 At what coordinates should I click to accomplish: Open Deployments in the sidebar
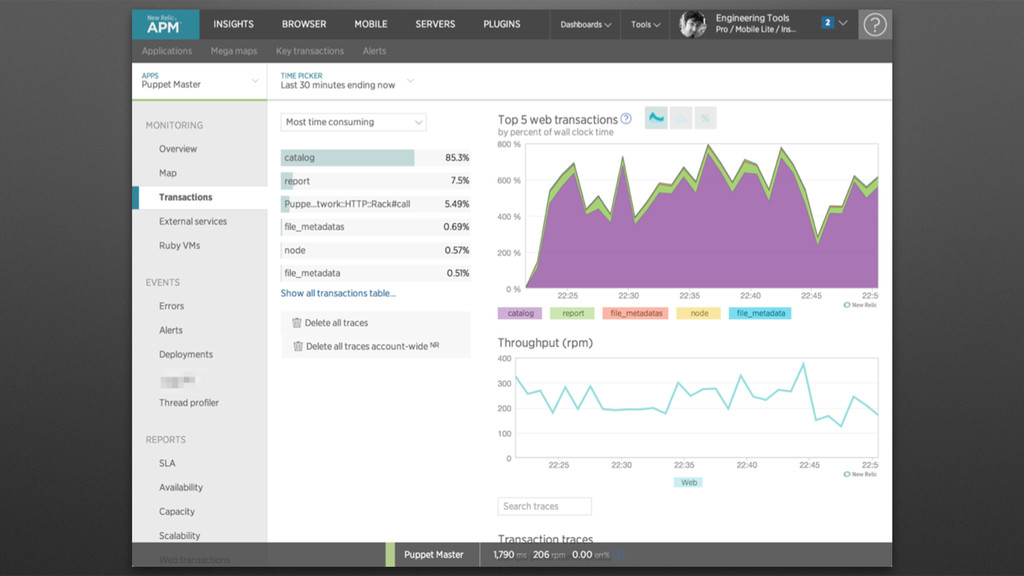pyautogui.click(x=185, y=355)
